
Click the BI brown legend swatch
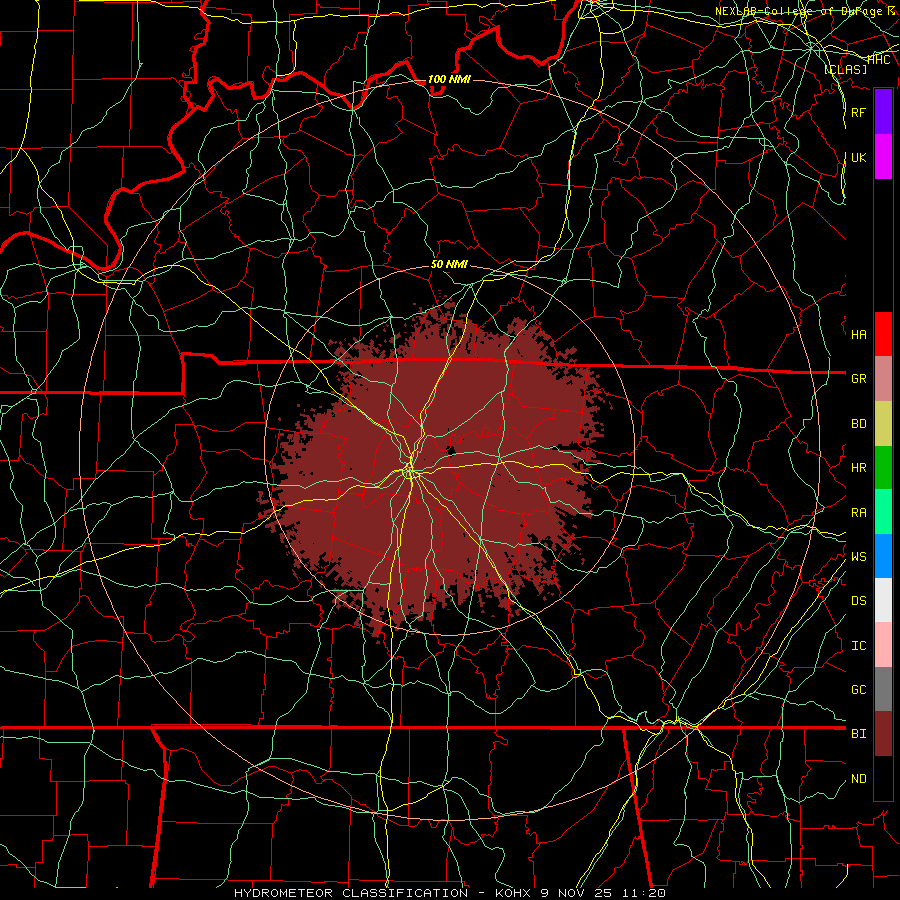tap(883, 734)
